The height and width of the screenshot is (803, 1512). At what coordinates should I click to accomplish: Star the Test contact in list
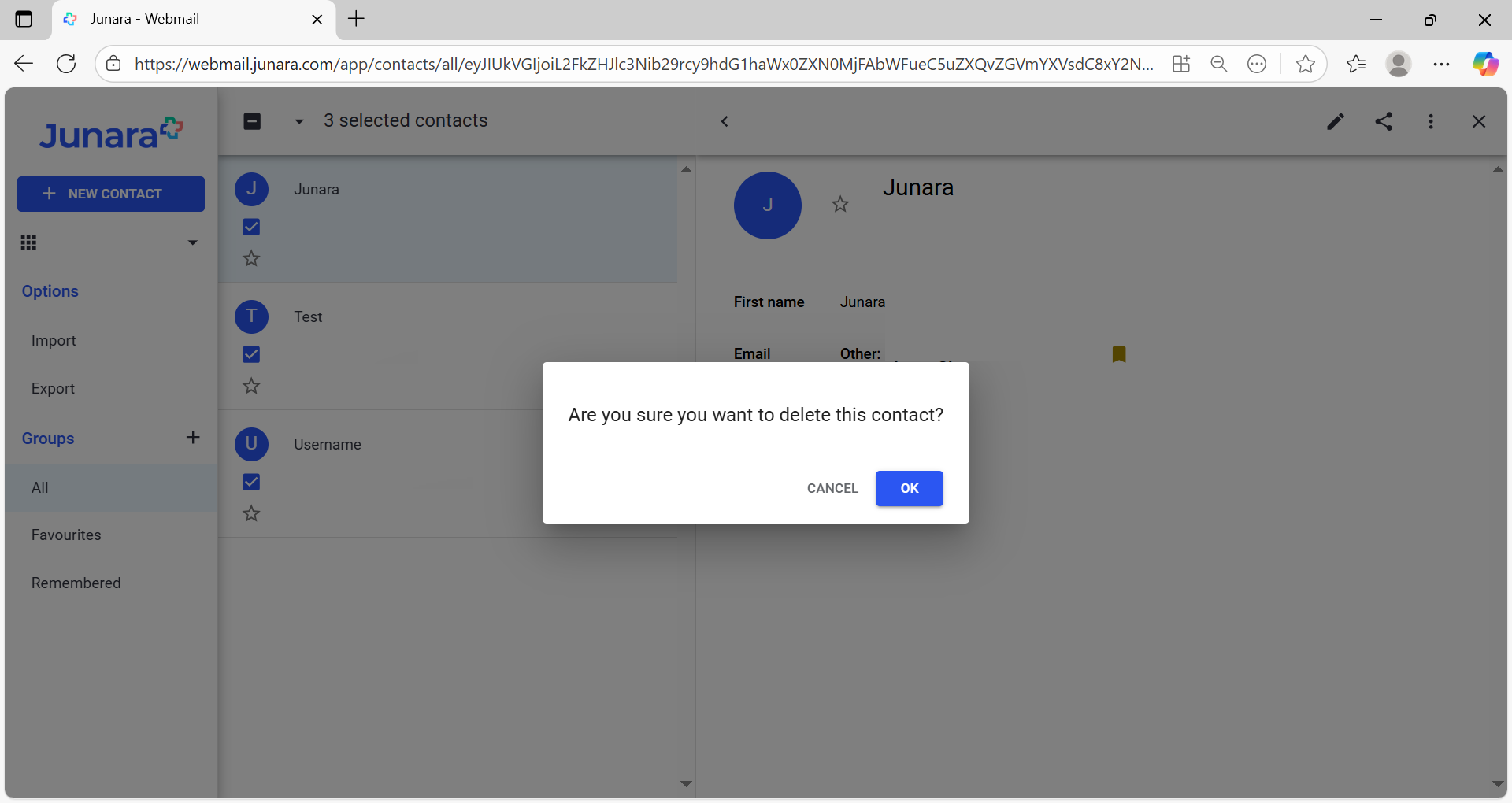click(251, 386)
